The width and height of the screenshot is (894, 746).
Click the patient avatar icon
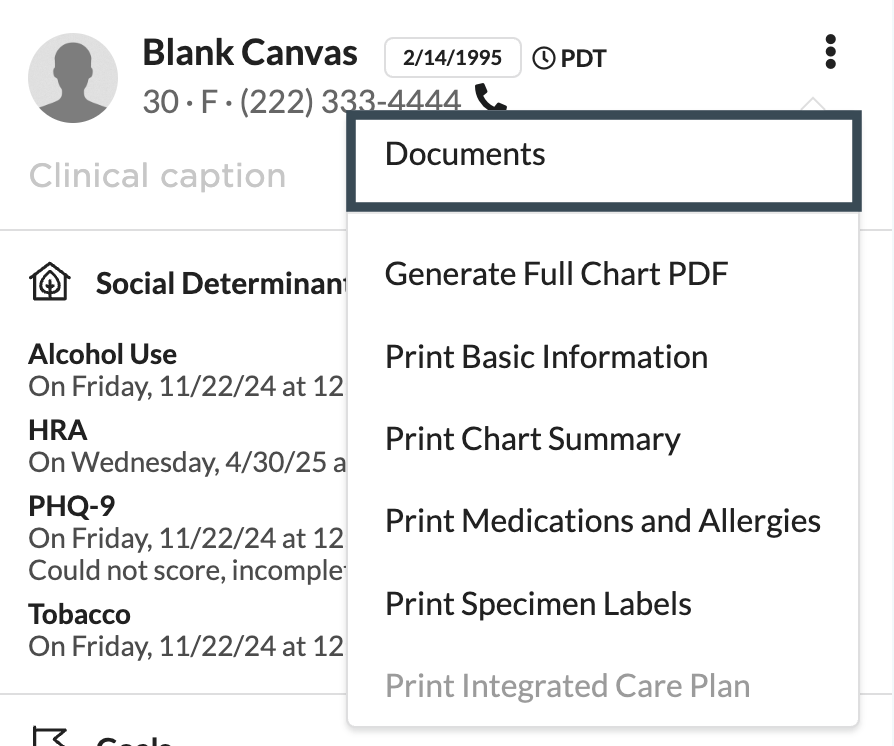coord(73,78)
